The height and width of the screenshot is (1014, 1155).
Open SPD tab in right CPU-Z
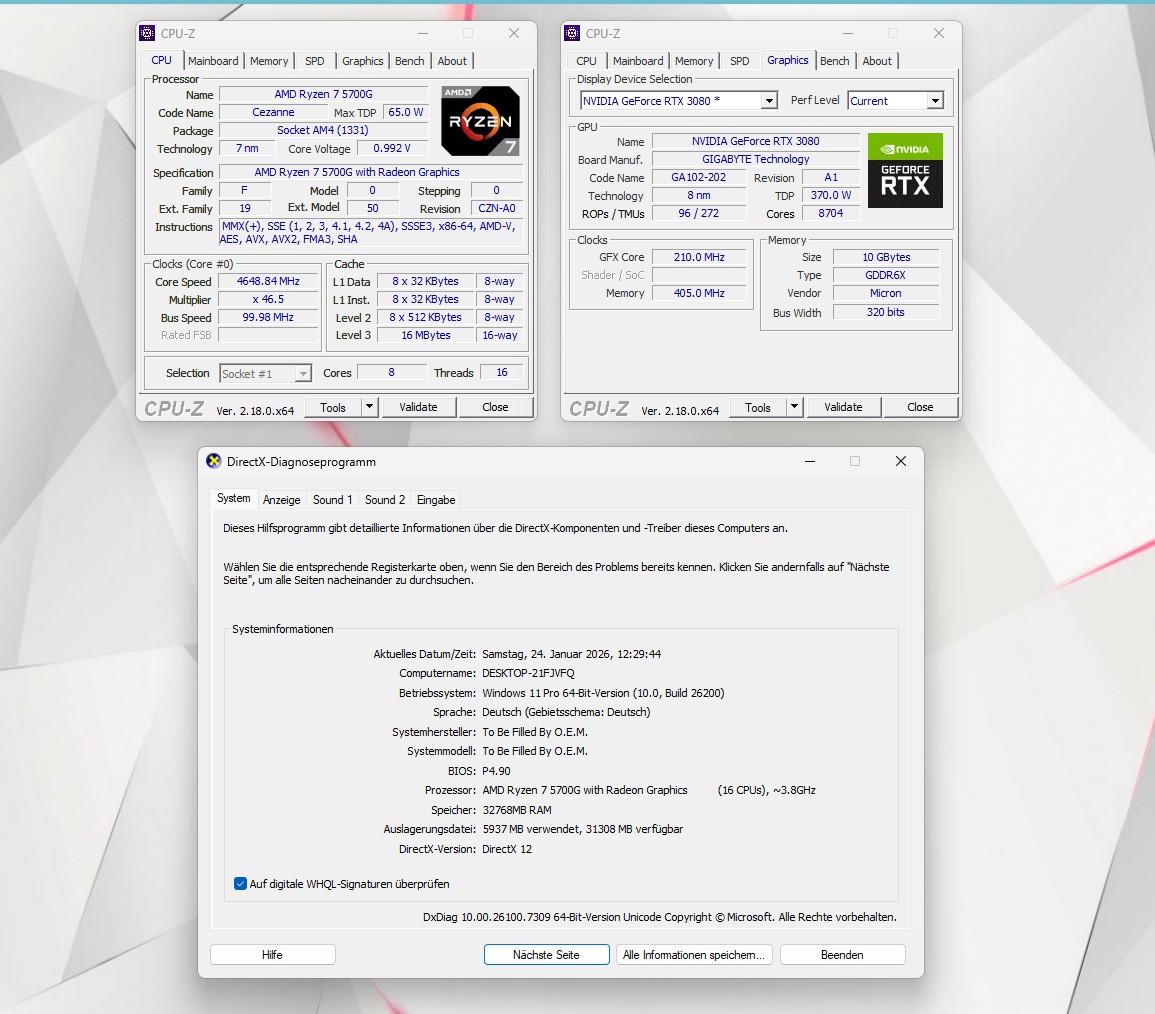(740, 61)
